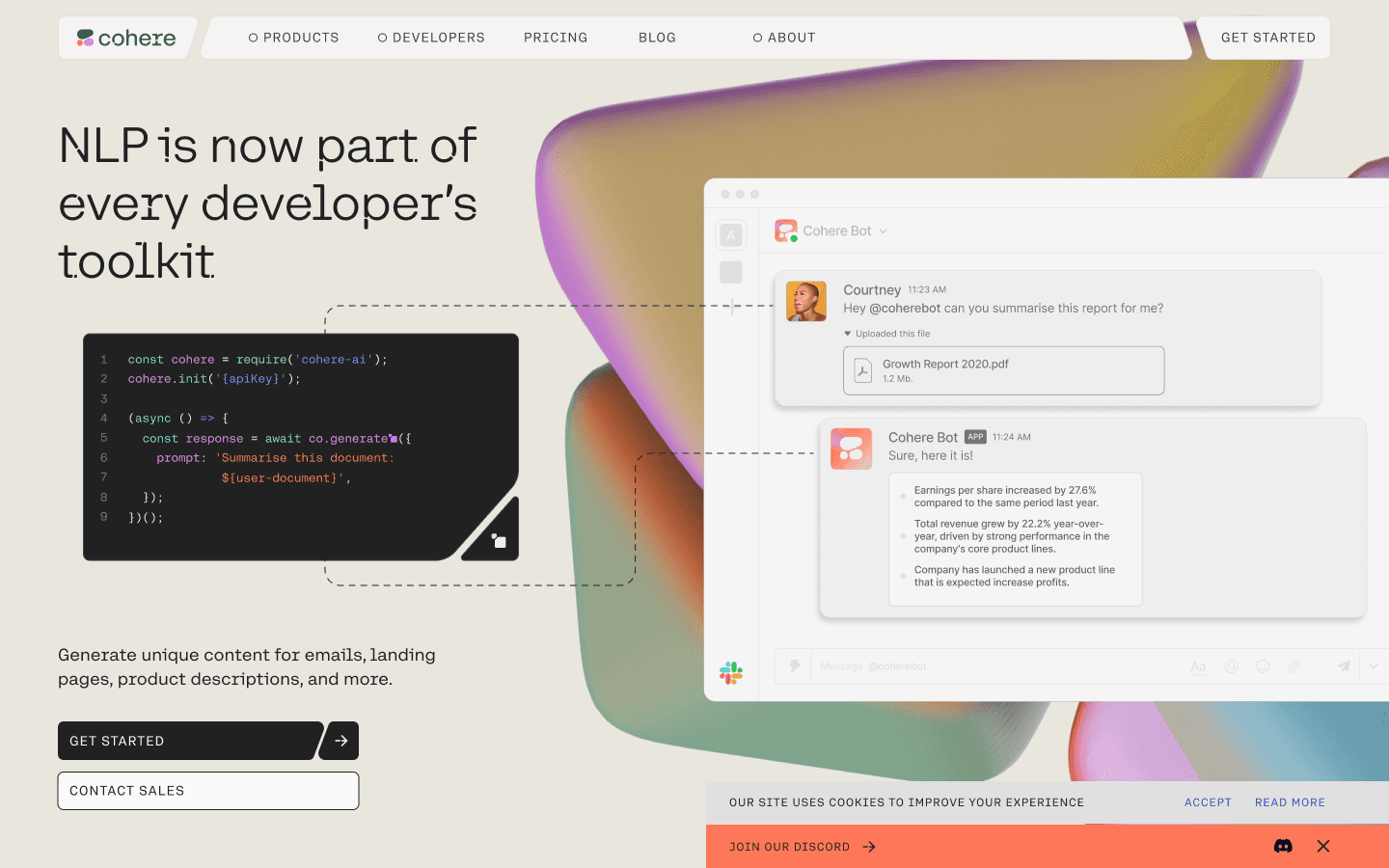The image size is (1389, 868).
Task: Click the emoji smiley icon
Action: (x=1263, y=666)
